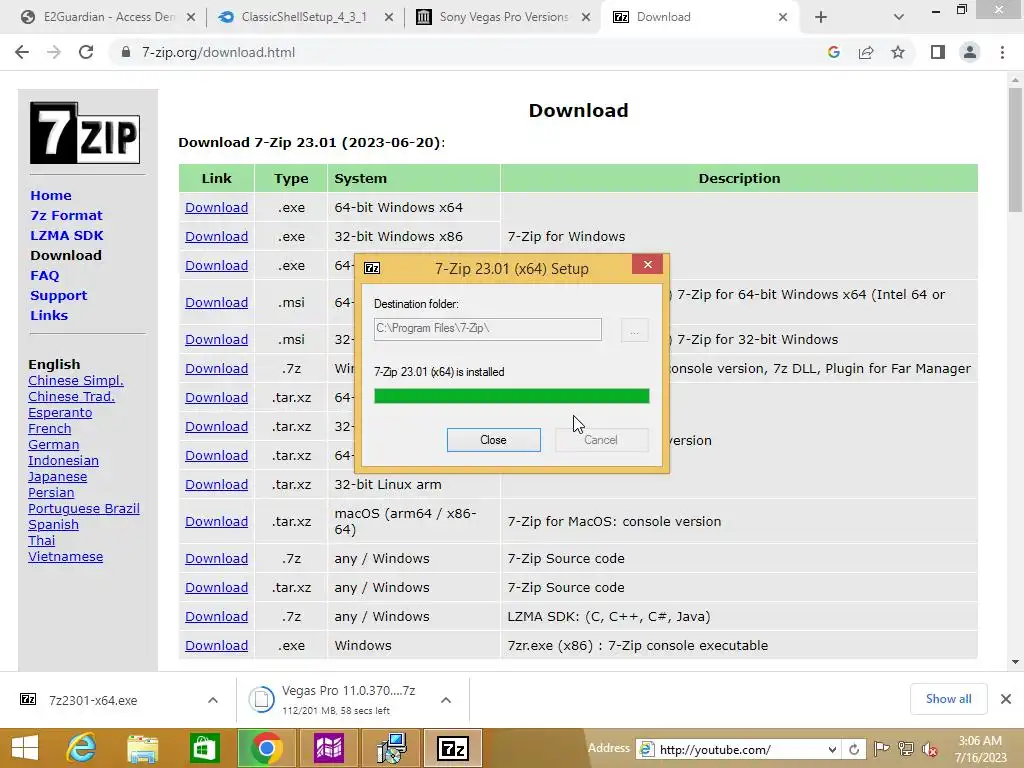Viewport: 1024px width, 768px height.
Task: Click Show all downloads button
Action: click(x=948, y=699)
